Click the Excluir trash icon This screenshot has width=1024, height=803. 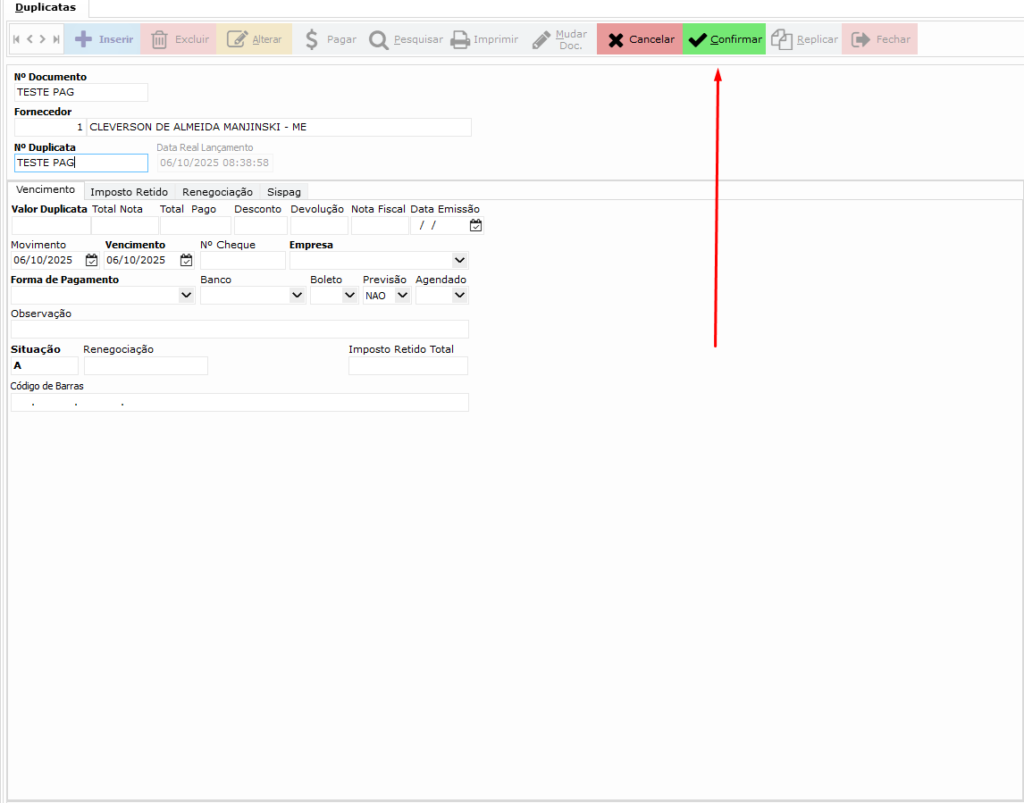click(159, 40)
